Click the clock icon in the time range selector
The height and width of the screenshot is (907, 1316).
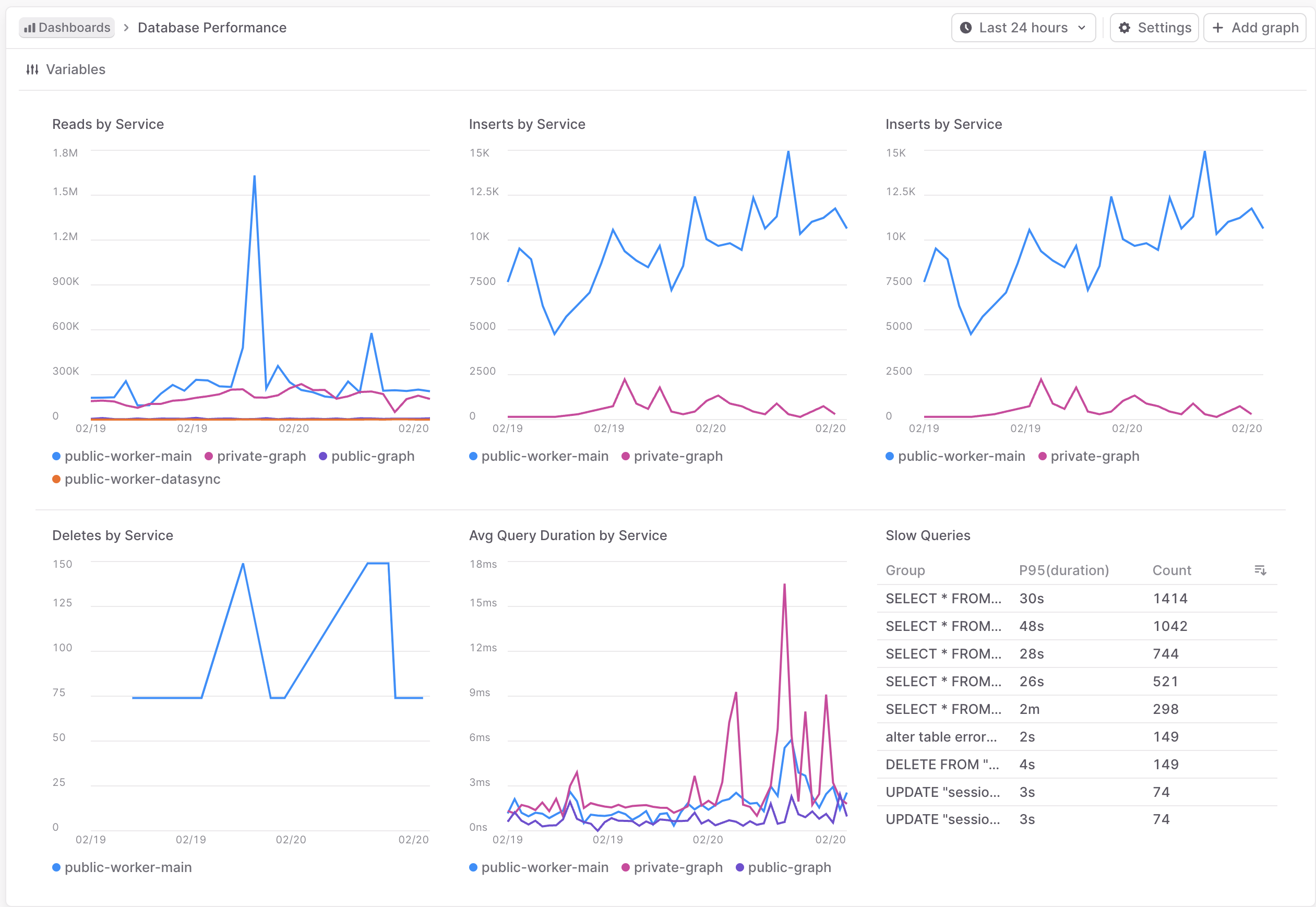pyautogui.click(x=966, y=27)
